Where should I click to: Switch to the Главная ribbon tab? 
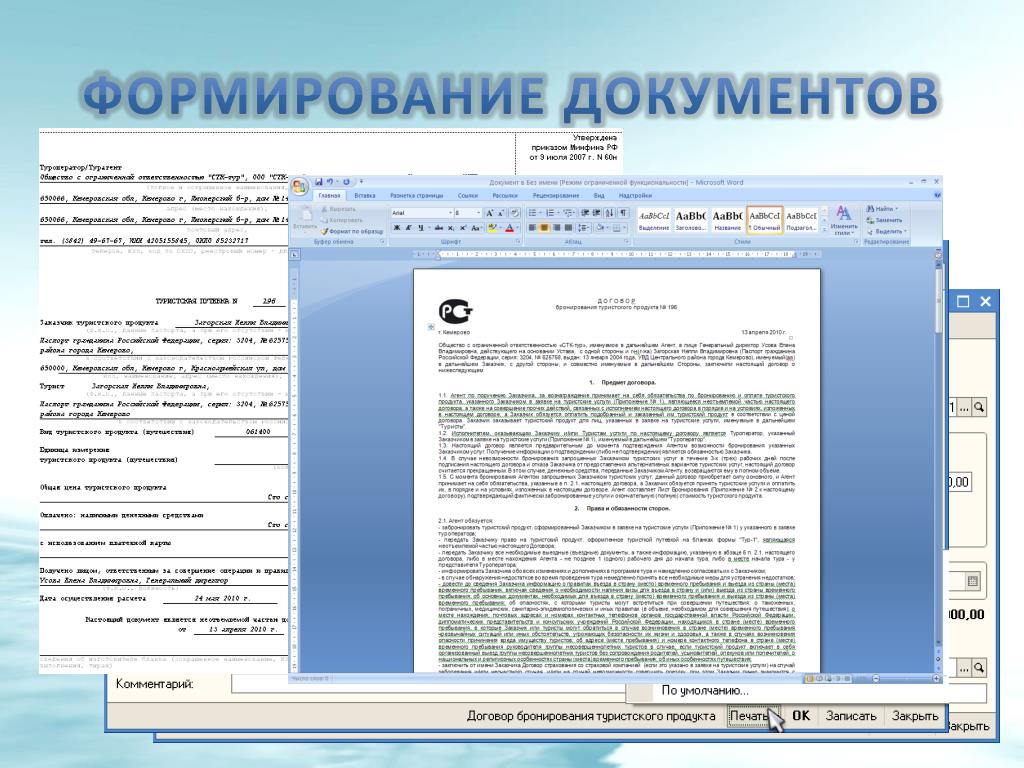pyautogui.click(x=329, y=195)
